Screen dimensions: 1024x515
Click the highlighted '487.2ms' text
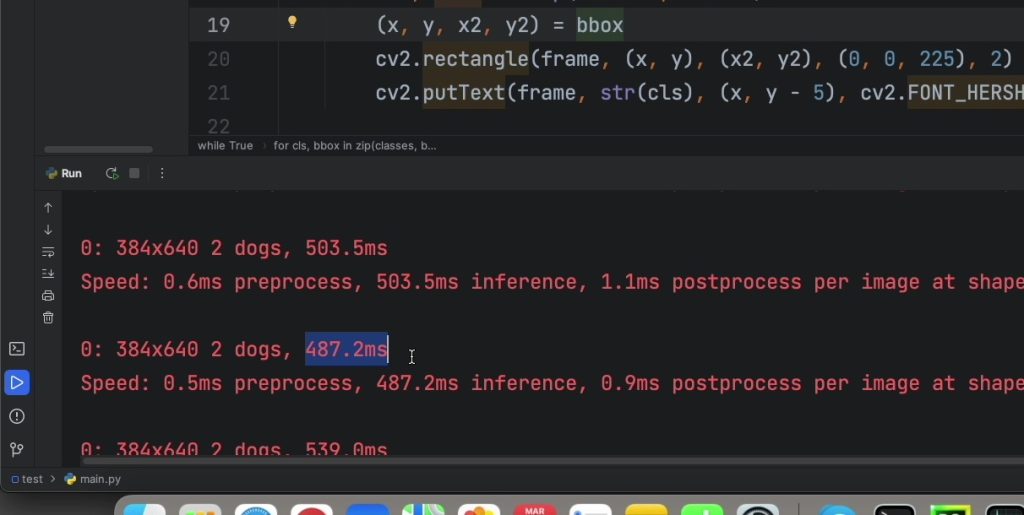[x=346, y=349]
